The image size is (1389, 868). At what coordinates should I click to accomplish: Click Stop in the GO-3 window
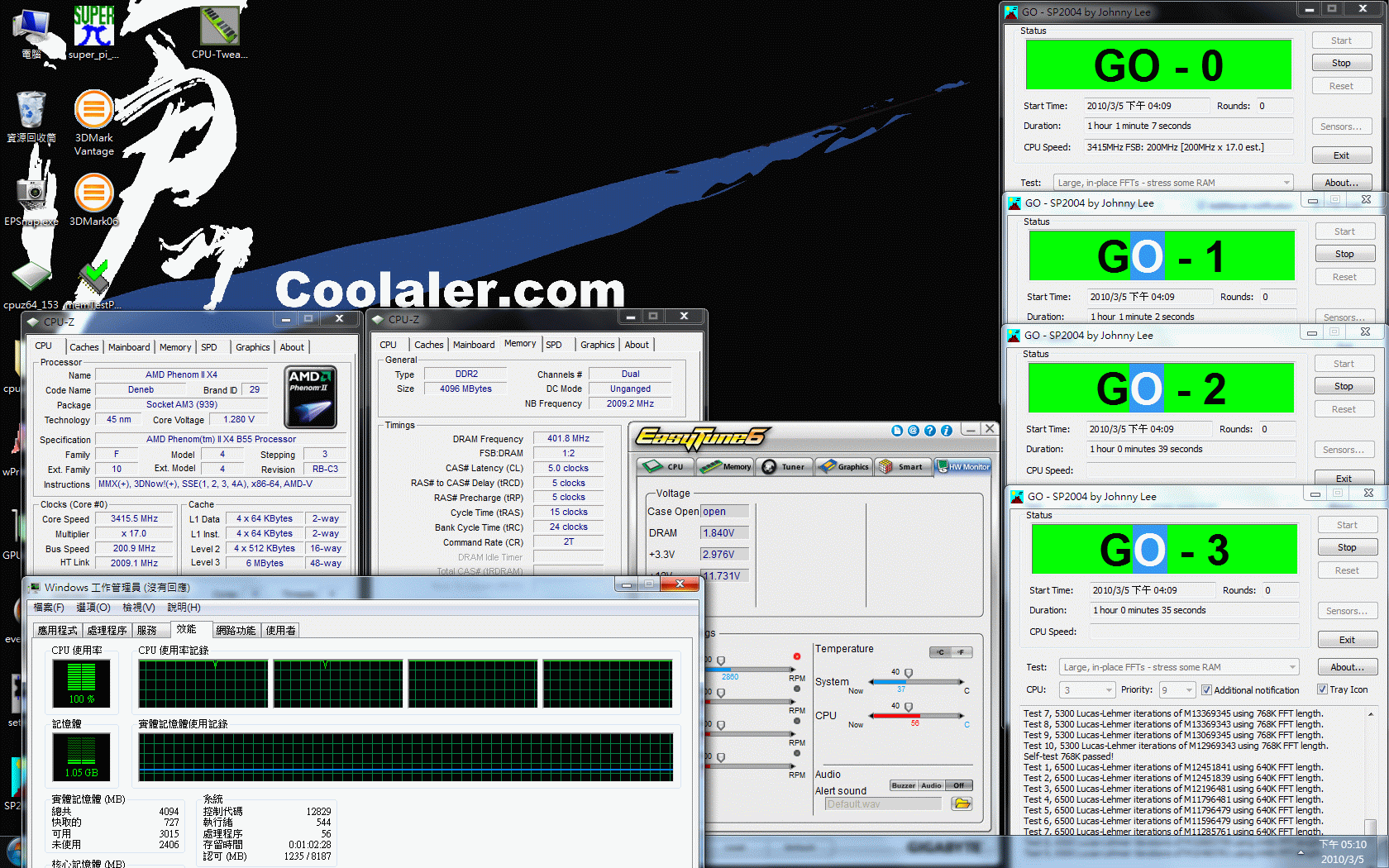coord(1347,547)
